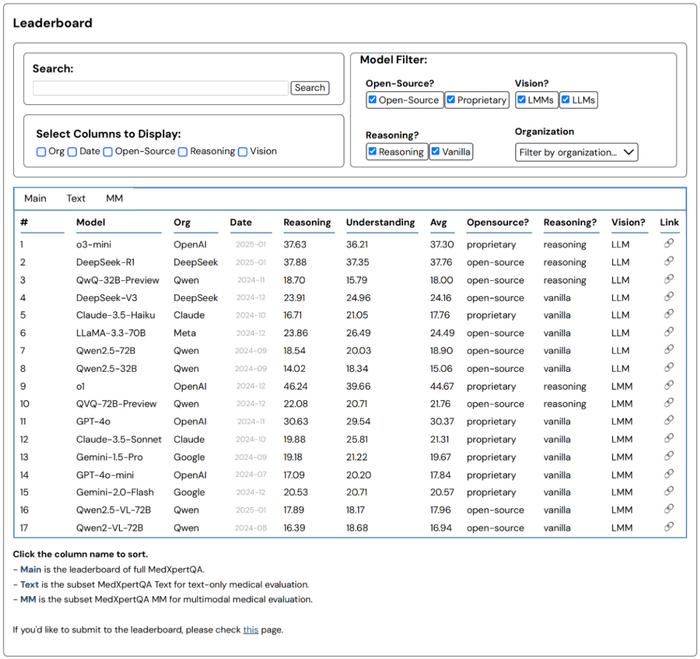The width and height of the screenshot is (700, 659).
Task: Open the link icon in the o1 row
Action: coord(669,385)
